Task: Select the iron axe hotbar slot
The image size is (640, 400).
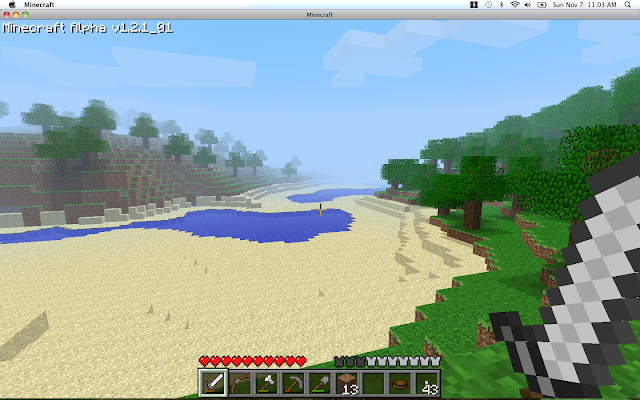Action: point(267,384)
